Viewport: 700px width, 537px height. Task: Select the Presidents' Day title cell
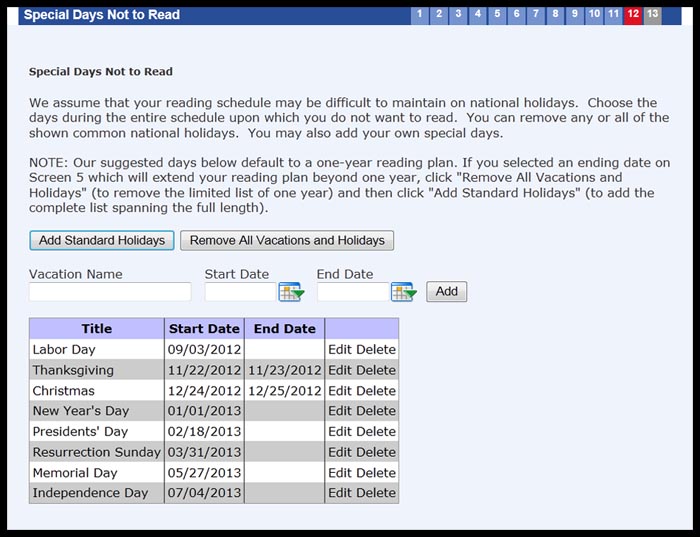(97, 432)
